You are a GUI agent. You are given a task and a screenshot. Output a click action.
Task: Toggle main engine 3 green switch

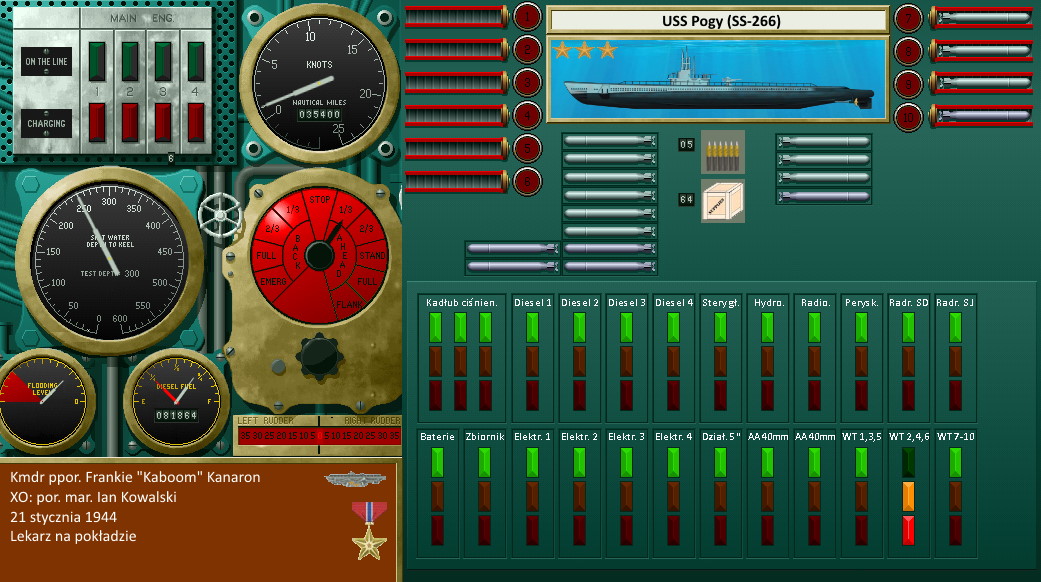pyautogui.click(x=163, y=59)
